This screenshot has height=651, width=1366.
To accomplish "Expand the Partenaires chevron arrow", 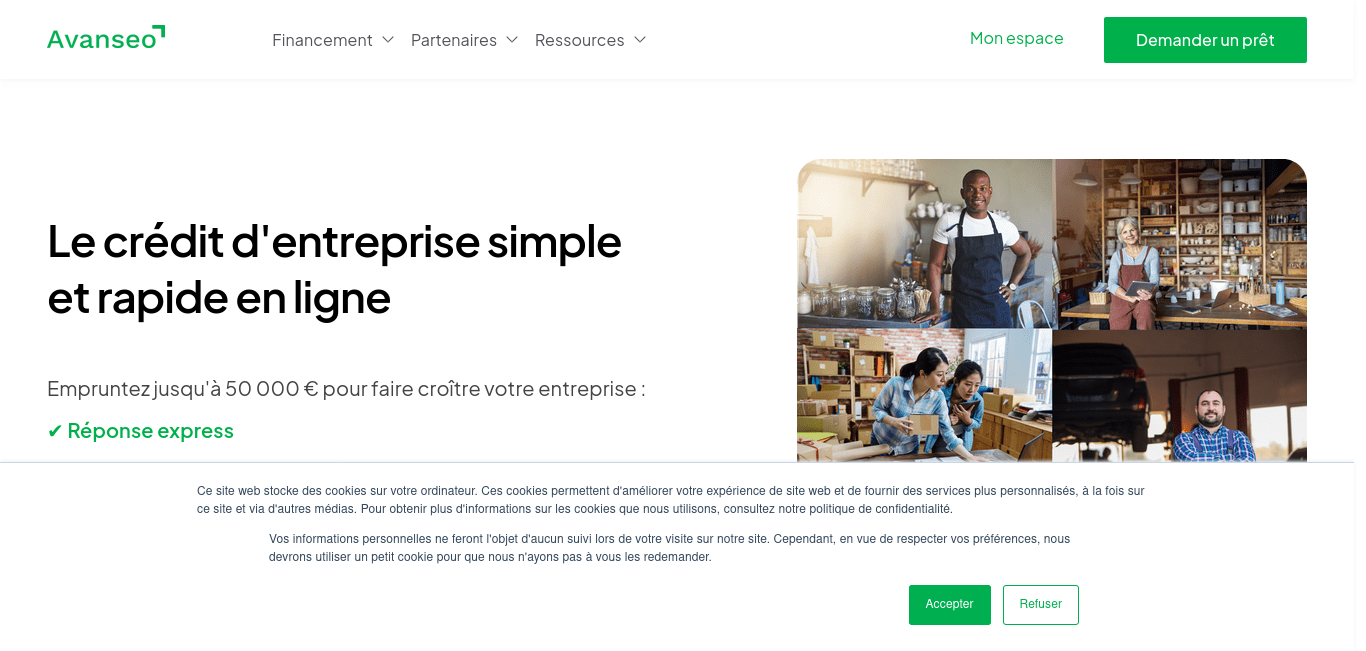I will coord(512,40).
